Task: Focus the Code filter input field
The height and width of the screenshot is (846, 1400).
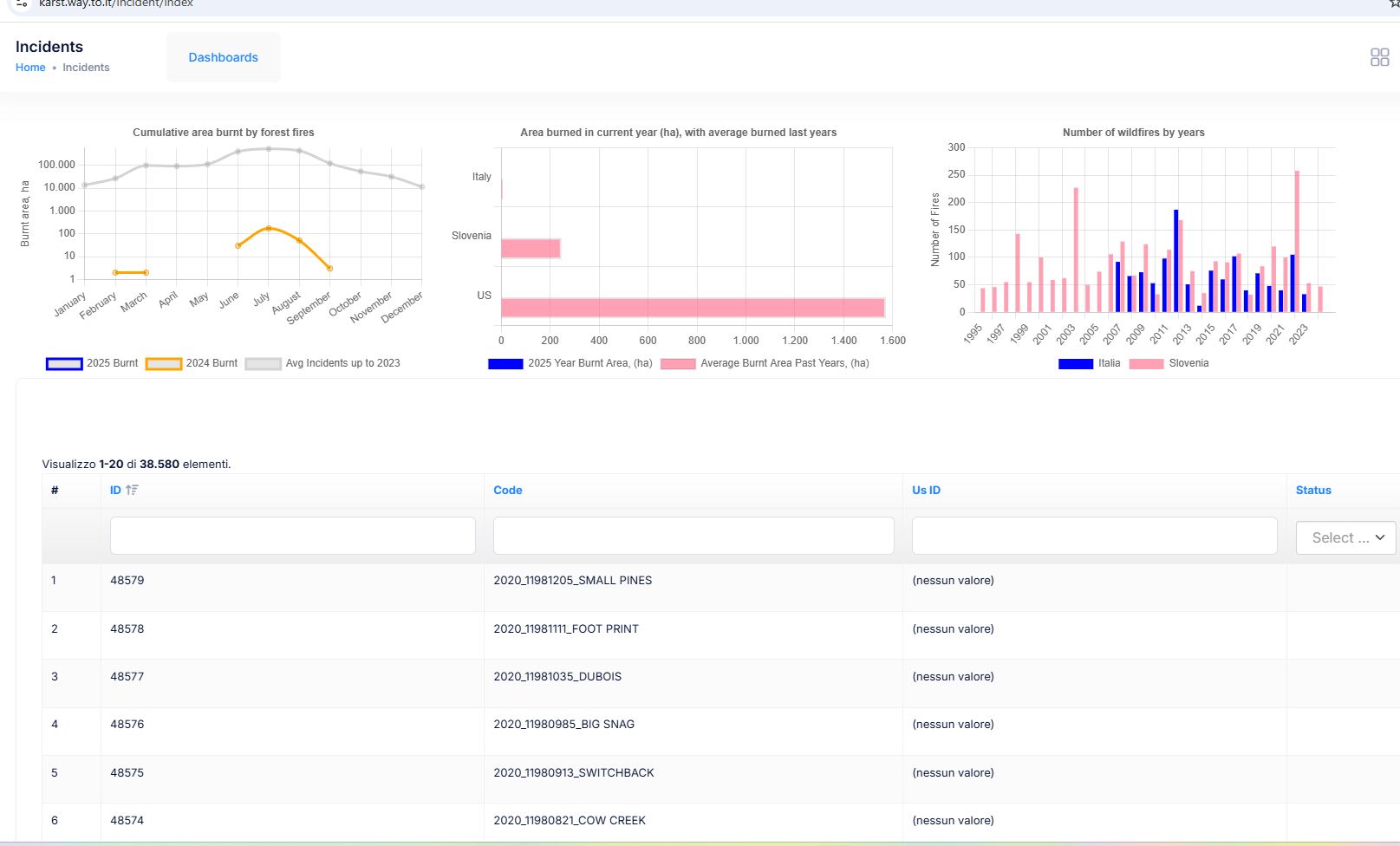Action: tap(693, 536)
